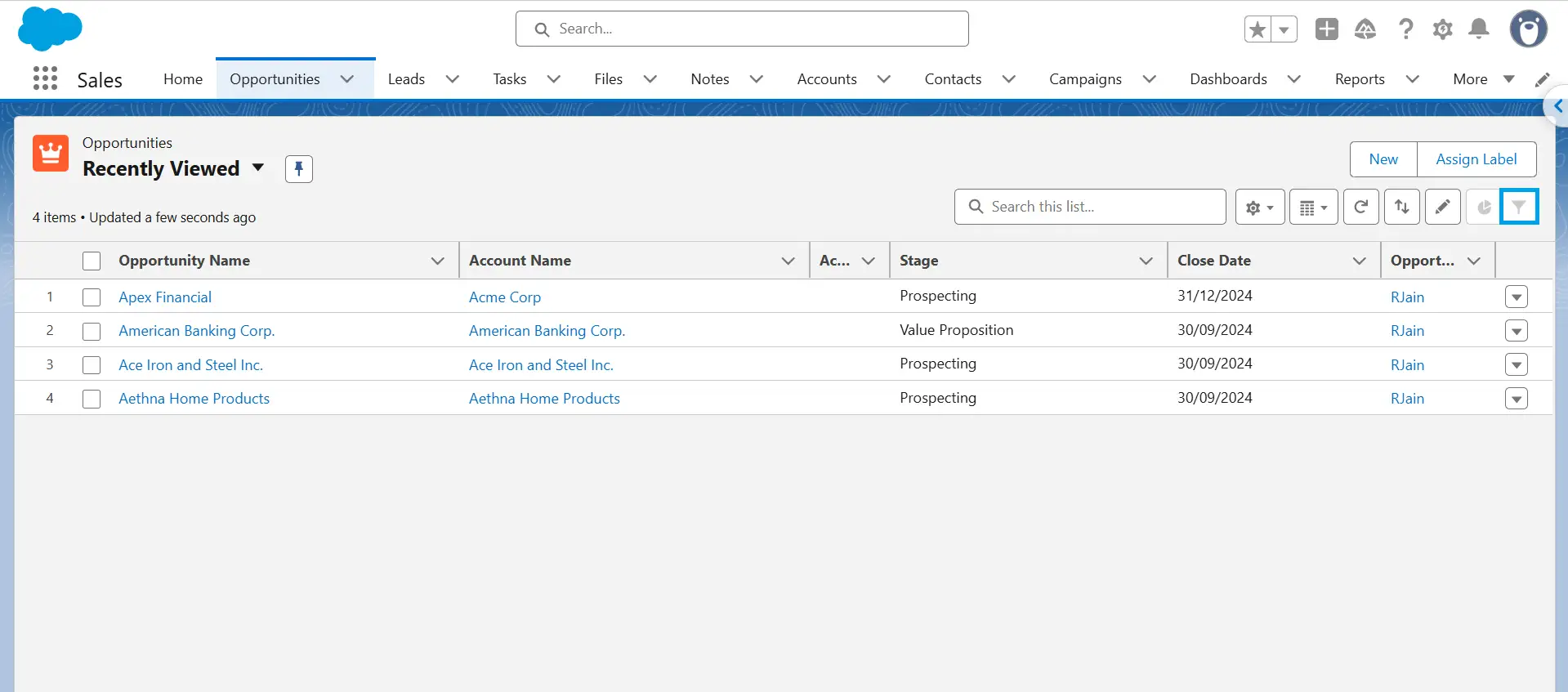
Task: Tick the Aethna Home Products row
Action: pyautogui.click(x=92, y=399)
